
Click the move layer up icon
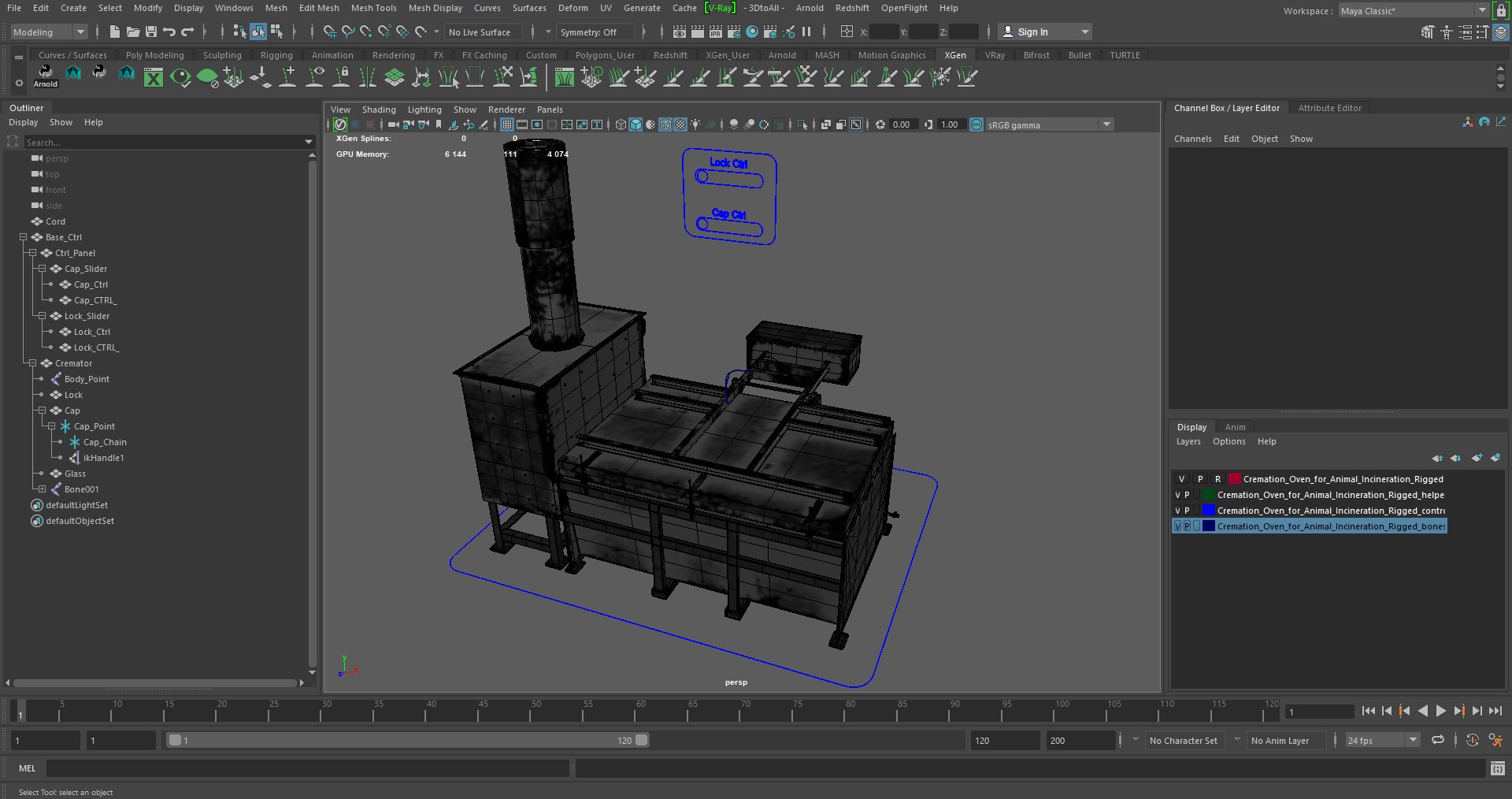tap(1437, 458)
